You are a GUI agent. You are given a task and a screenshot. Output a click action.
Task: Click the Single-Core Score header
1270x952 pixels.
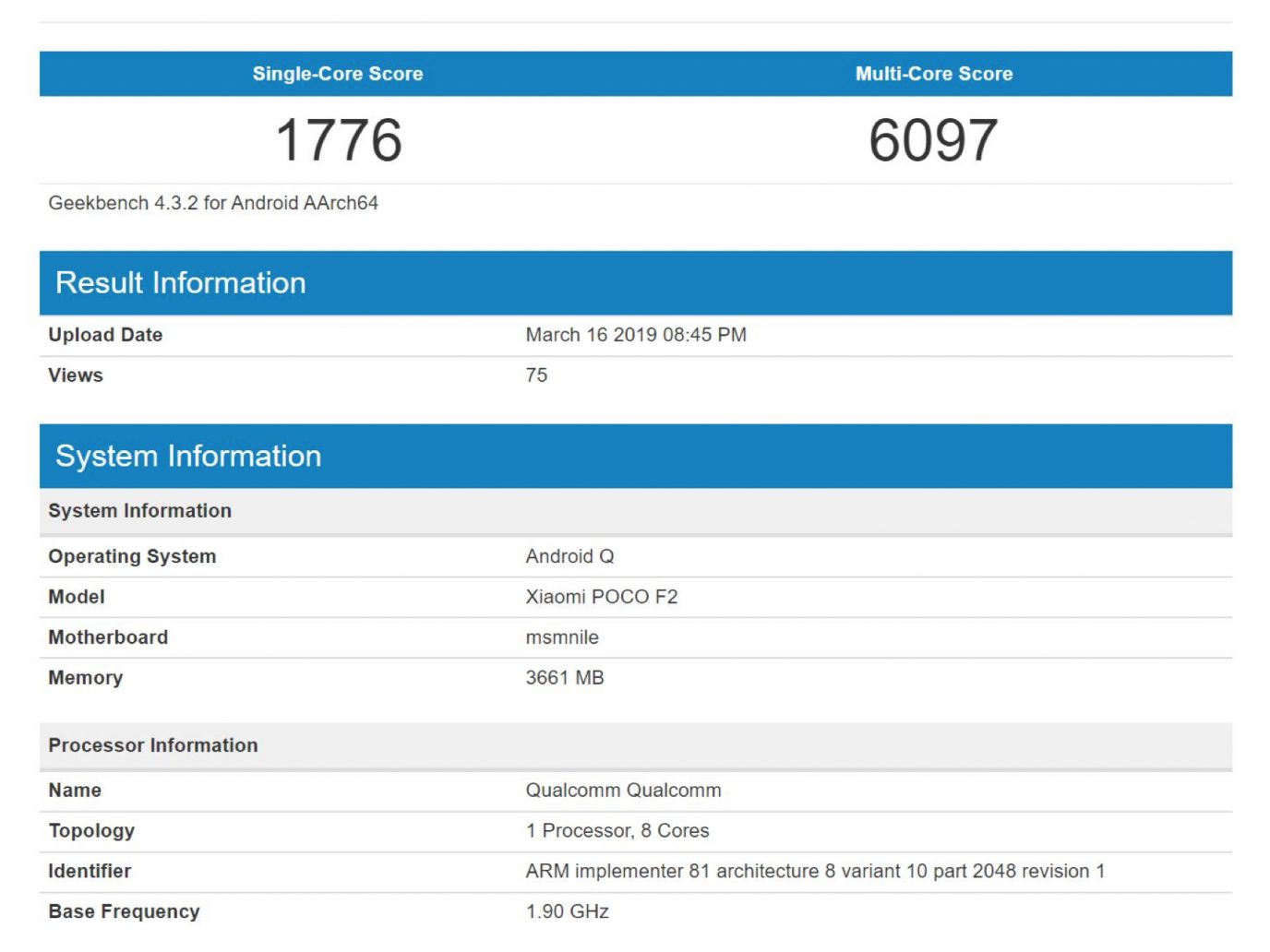click(x=338, y=74)
